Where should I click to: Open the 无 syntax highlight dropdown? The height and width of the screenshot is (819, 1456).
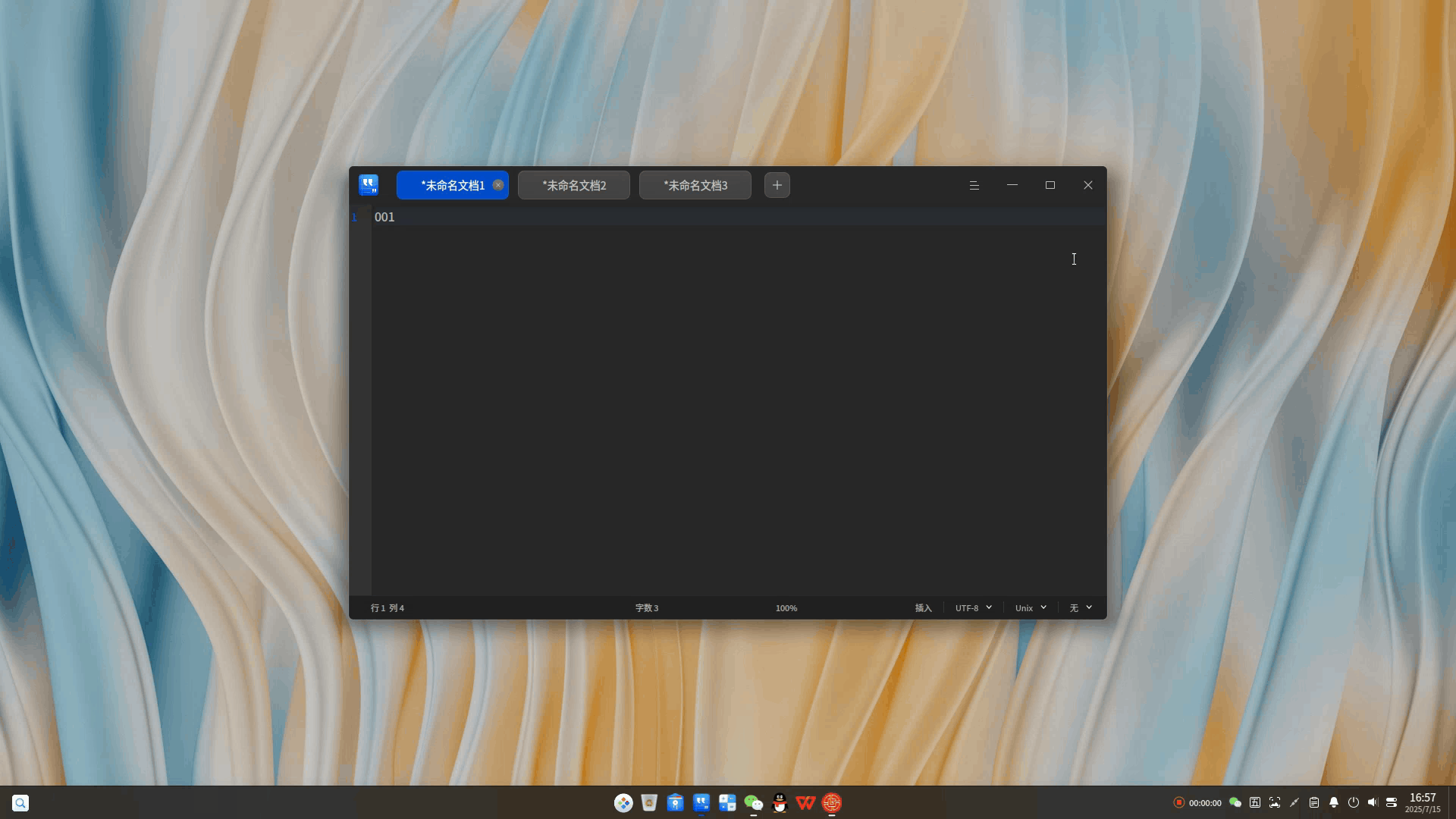click(1081, 608)
